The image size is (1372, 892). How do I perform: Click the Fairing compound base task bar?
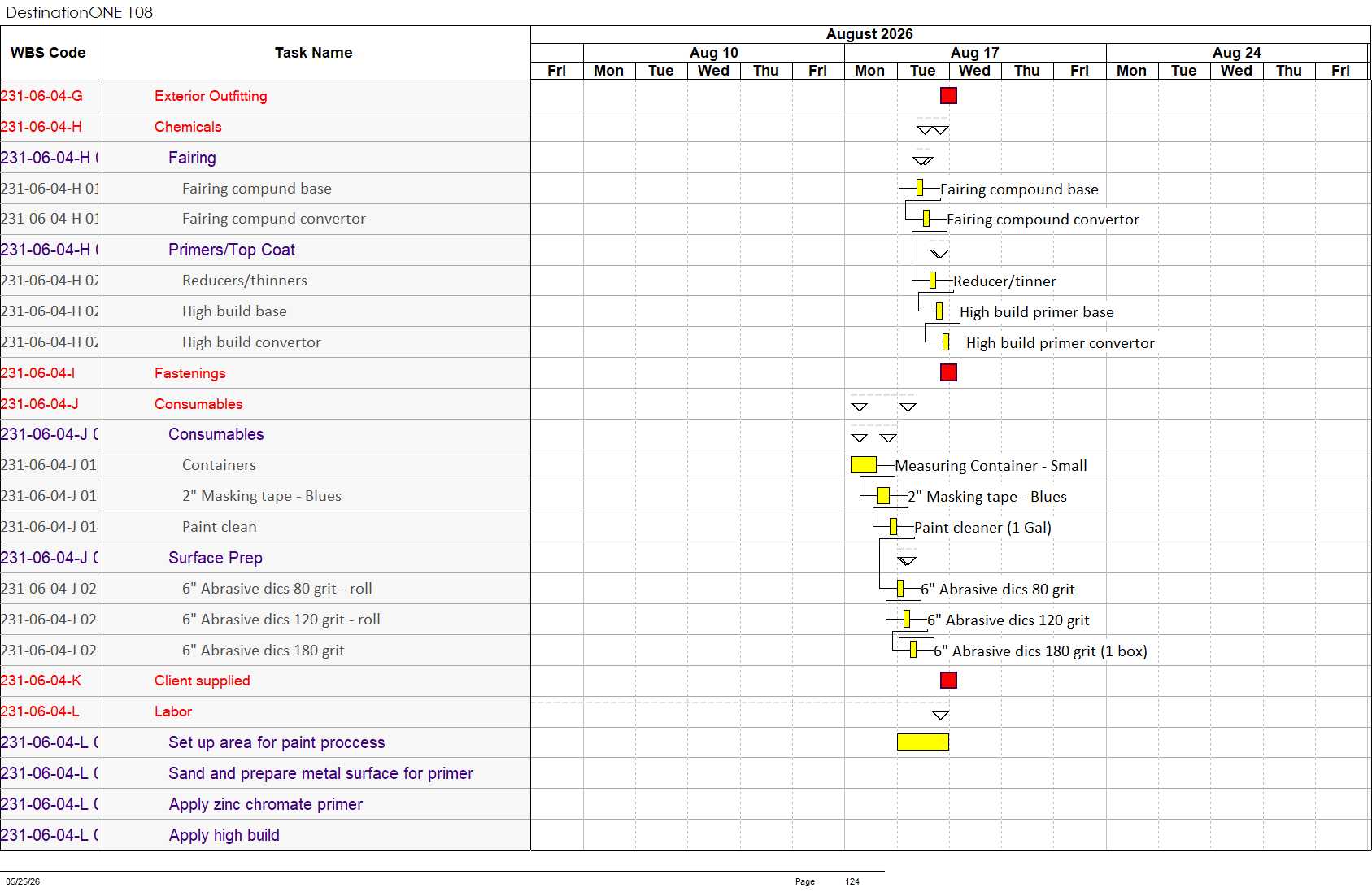[920, 188]
